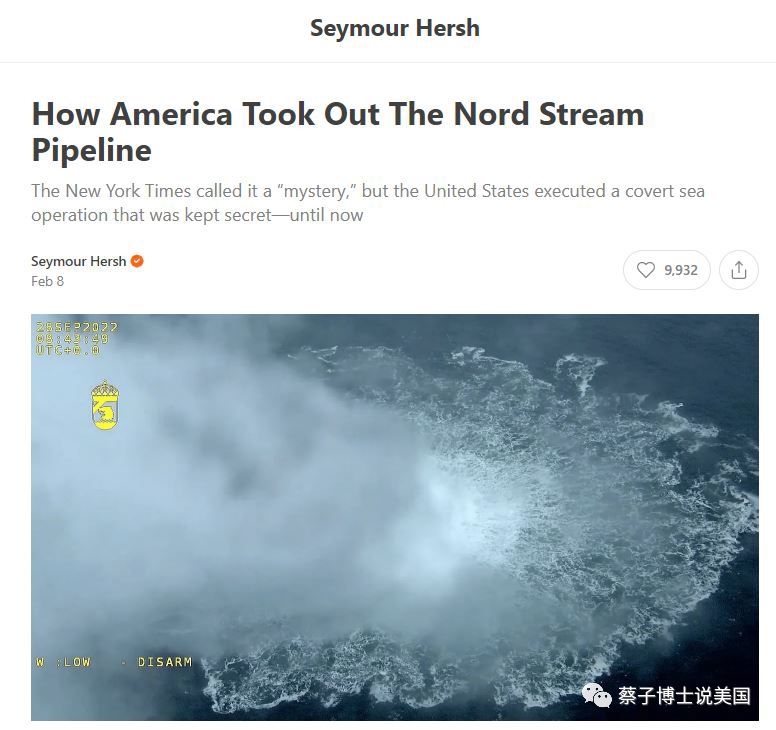776x730 pixels.
Task: Open the Nord Stream headline's first line
Action: [338, 114]
